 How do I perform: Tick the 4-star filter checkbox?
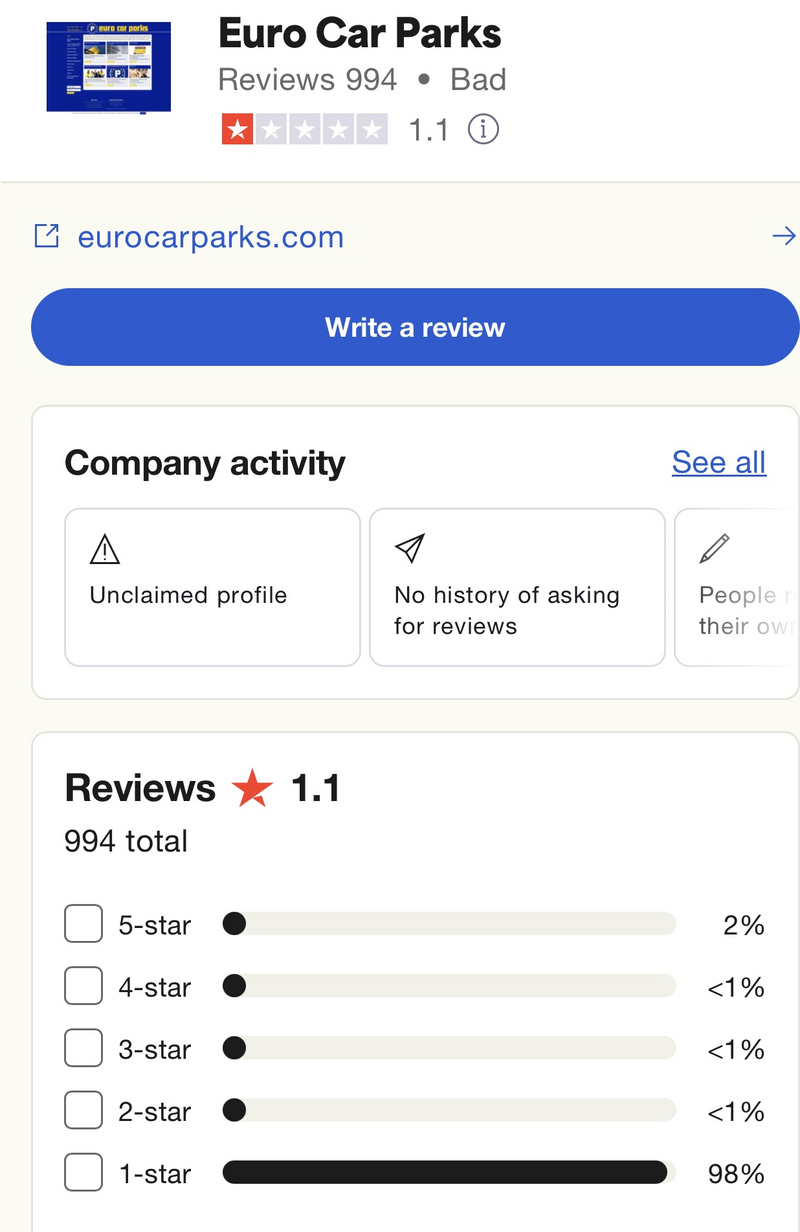tap(83, 986)
